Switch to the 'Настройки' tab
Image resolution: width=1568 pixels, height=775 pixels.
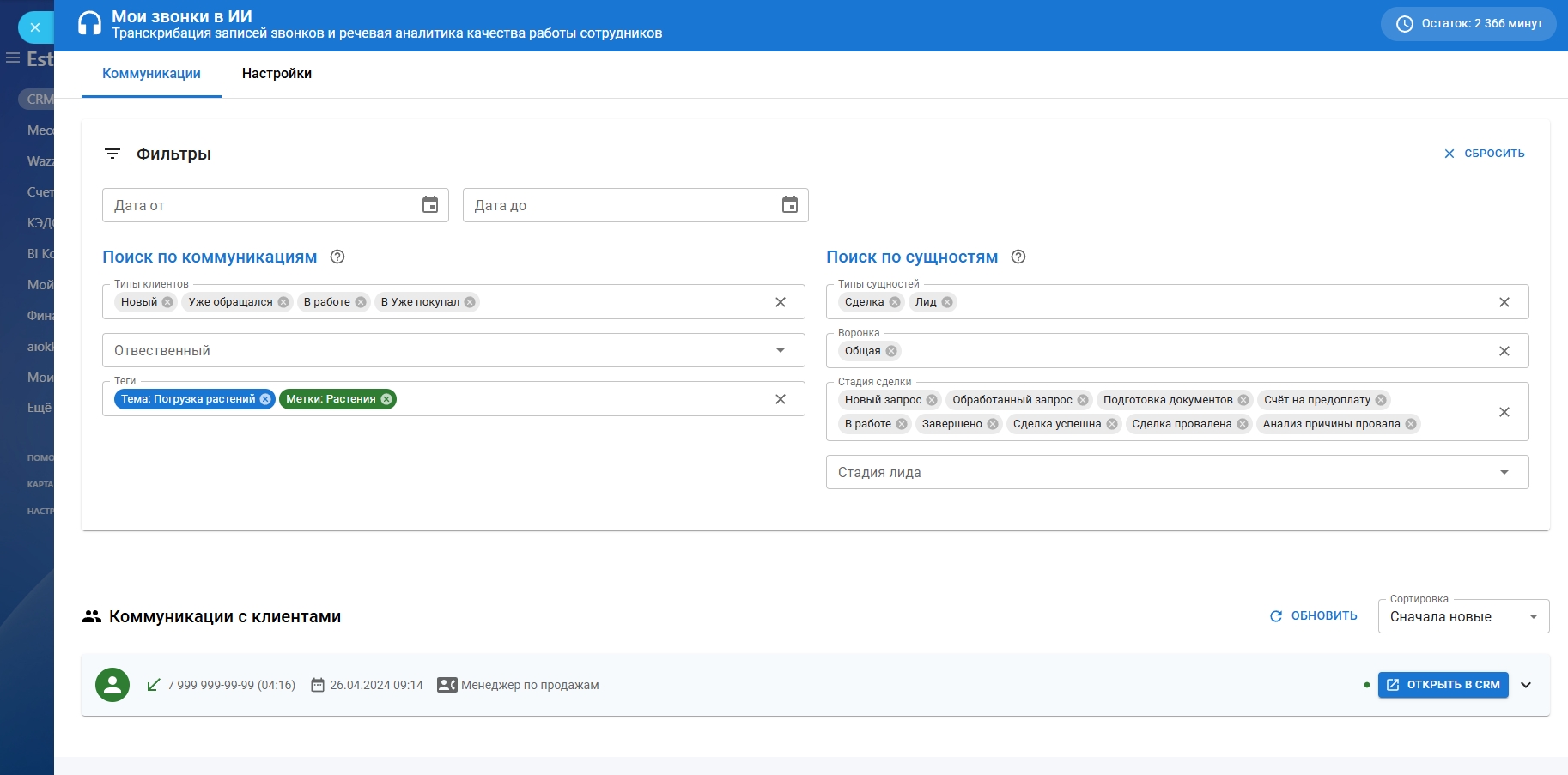[277, 74]
